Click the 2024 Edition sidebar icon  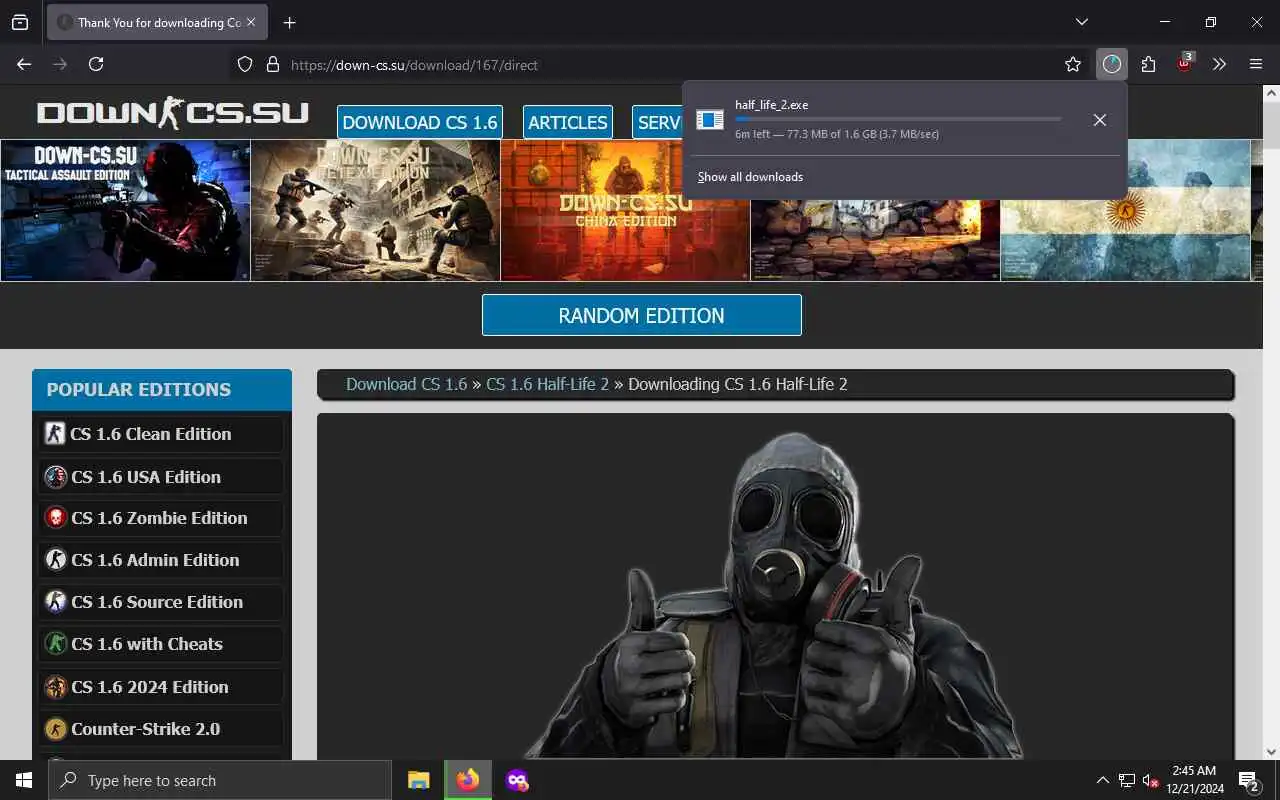(x=55, y=687)
